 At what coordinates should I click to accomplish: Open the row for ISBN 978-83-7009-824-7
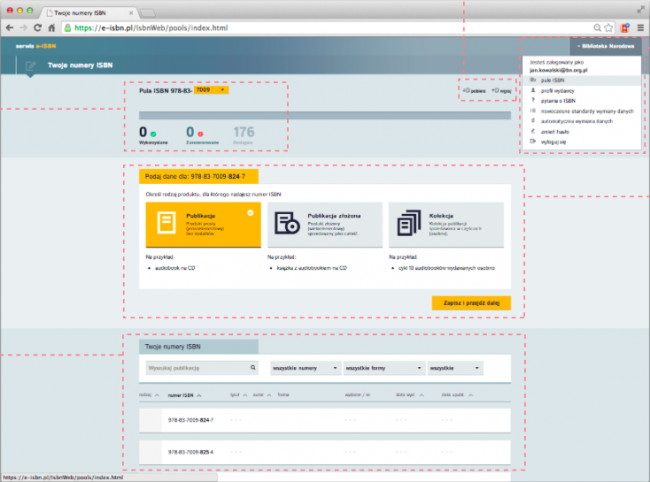(325, 420)
